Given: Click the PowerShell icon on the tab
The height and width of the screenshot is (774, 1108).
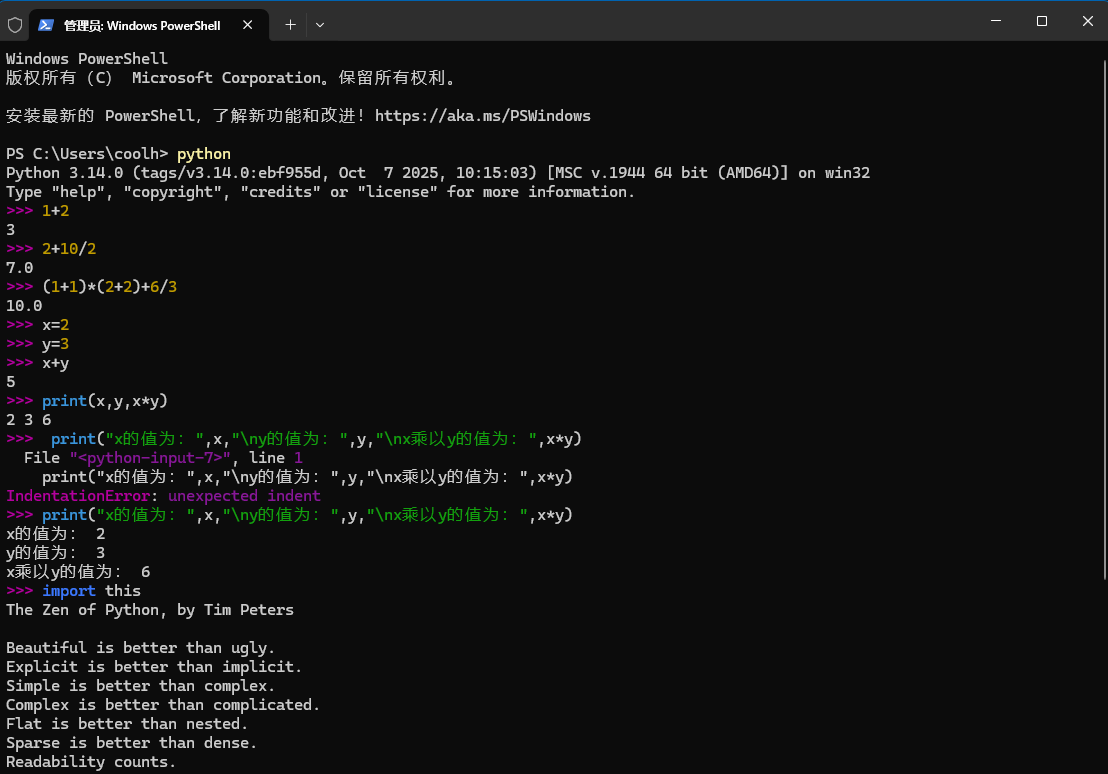Looking at the screenshot, I should (x=46, y=25).
